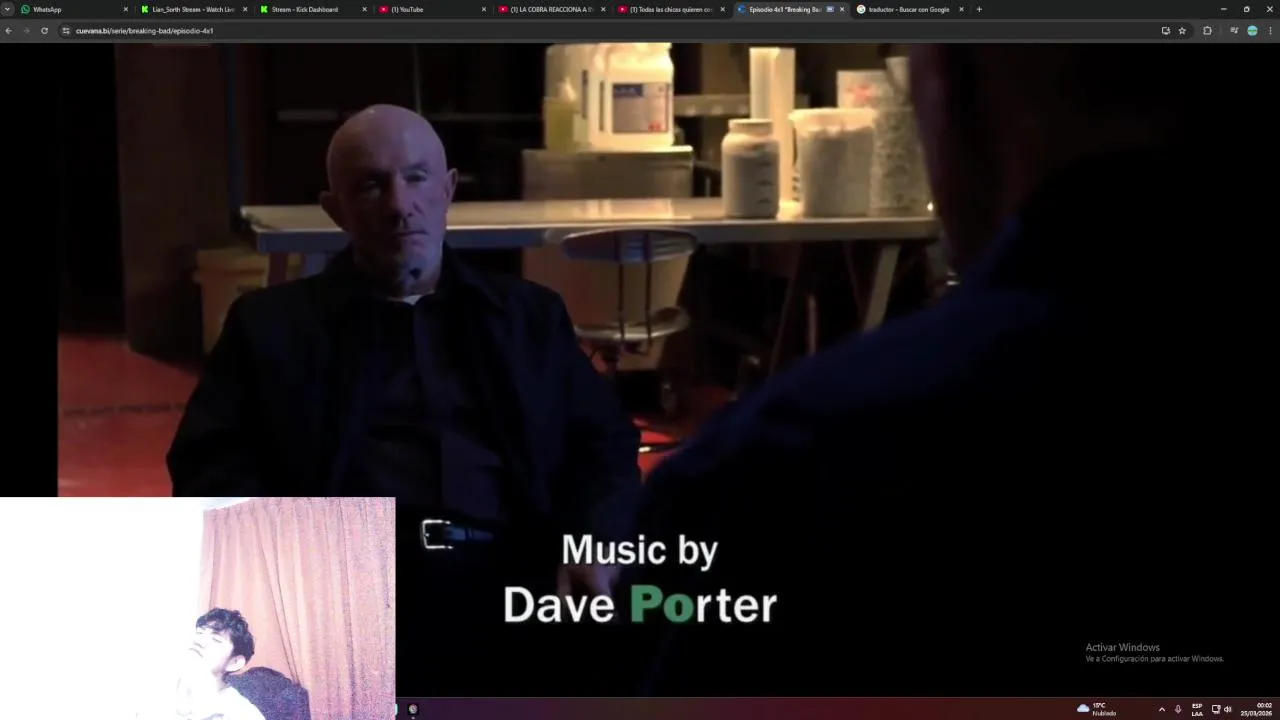Close the Episodio 4x1 Breaking Bad tab
This screenshot has width=1280, height=720.
coord(842,9)
